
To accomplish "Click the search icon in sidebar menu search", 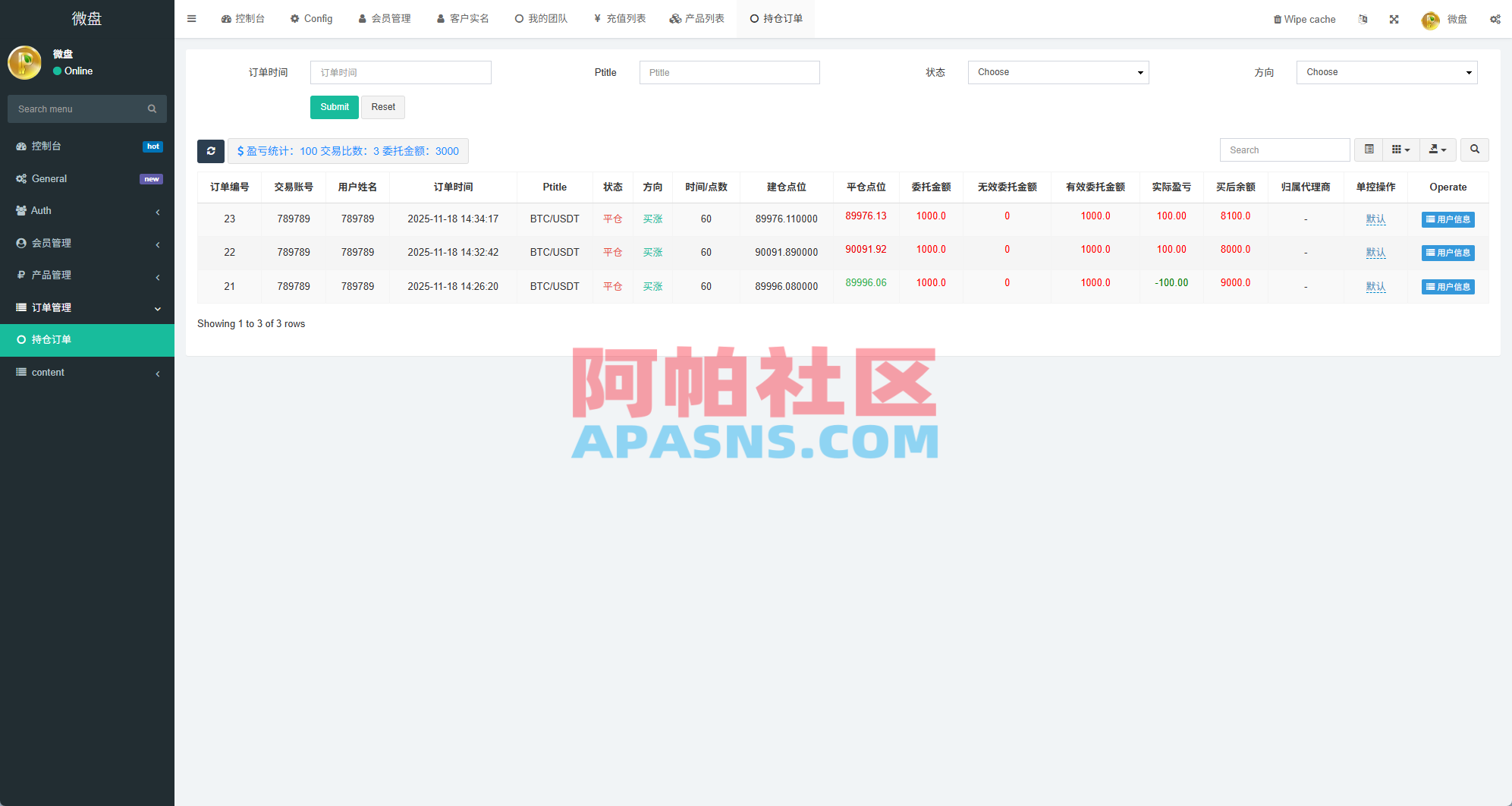I will click(152, 109).
